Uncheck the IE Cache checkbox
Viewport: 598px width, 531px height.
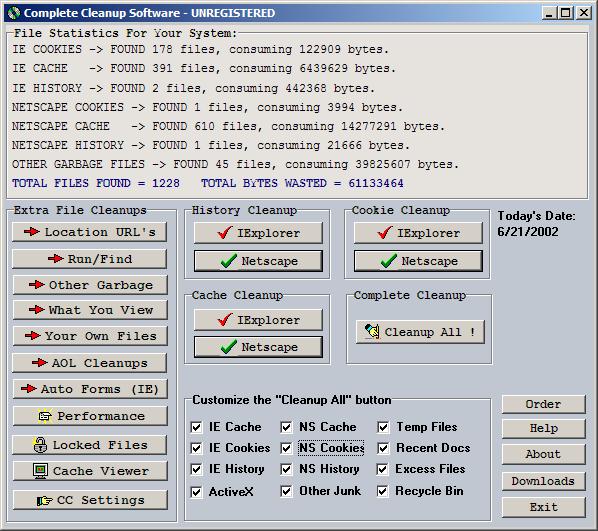click(x=196, y=427)
